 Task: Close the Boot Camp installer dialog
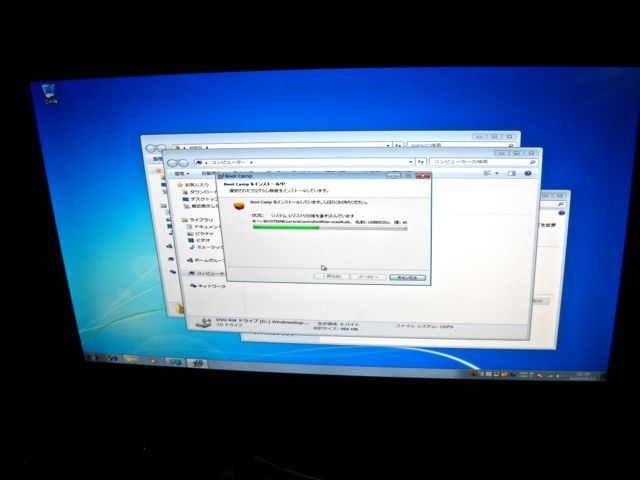point(423,176)
